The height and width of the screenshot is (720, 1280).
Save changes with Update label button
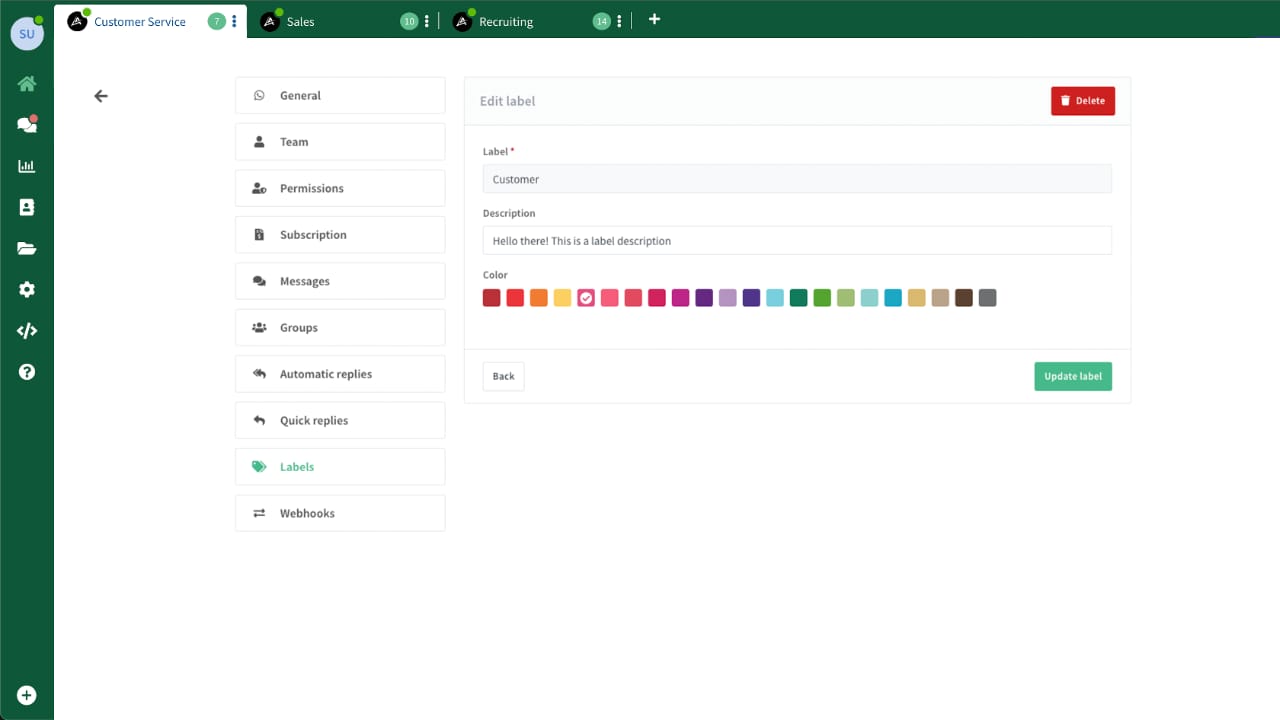(x=1073, y=376)
